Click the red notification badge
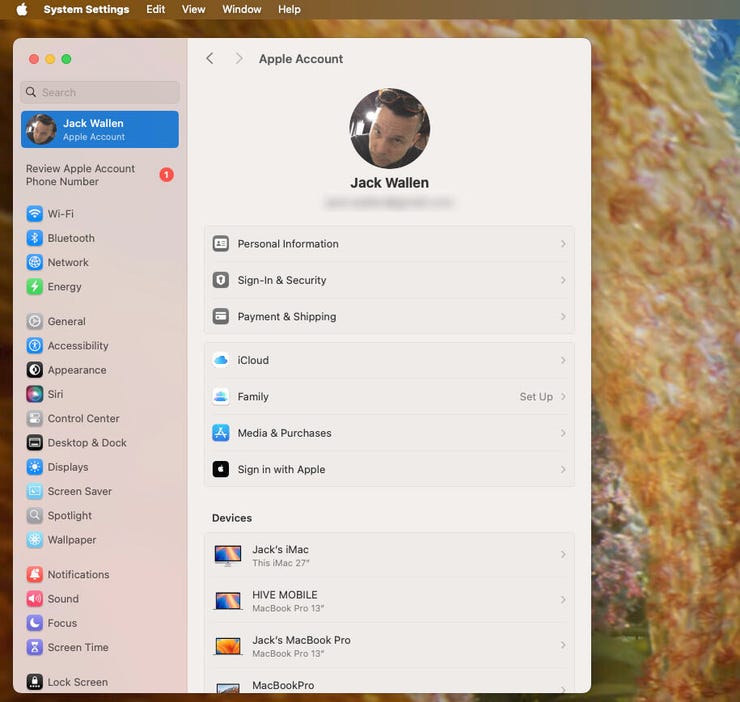Image resolution: width=740 pixels, height=702 pixels. [x=167, y=175]
